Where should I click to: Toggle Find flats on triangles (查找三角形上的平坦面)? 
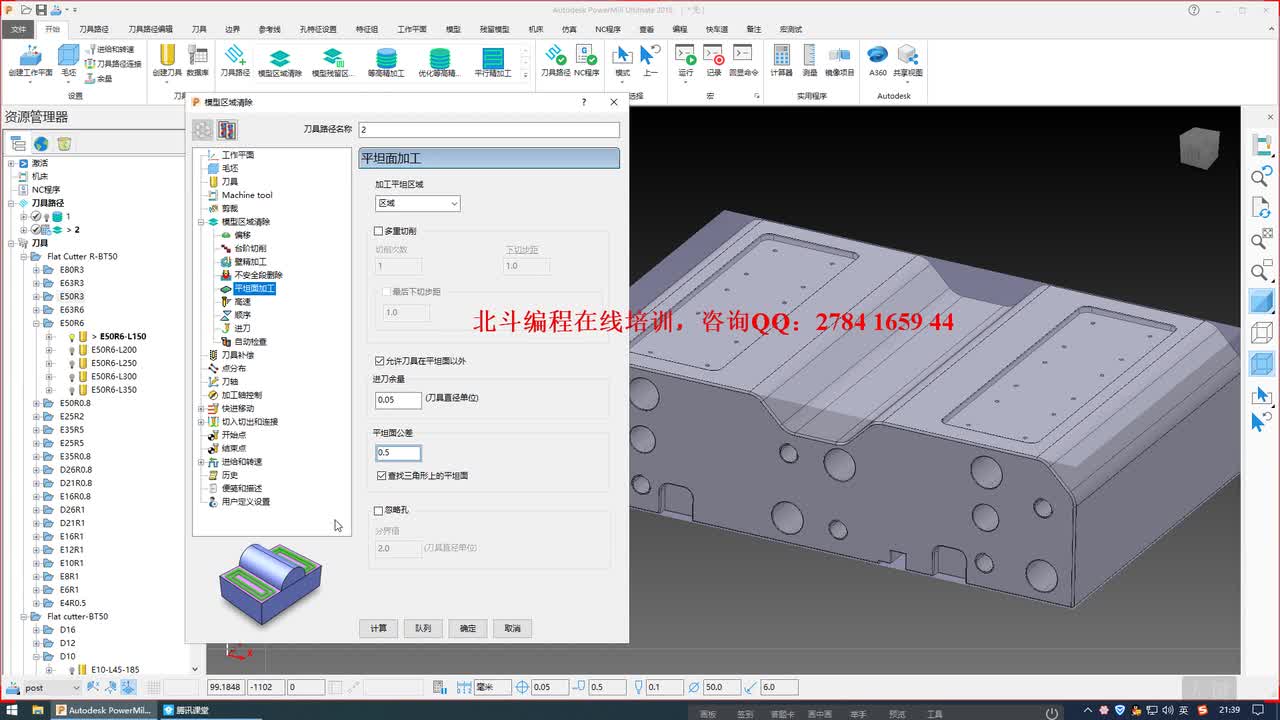(382, 476)
